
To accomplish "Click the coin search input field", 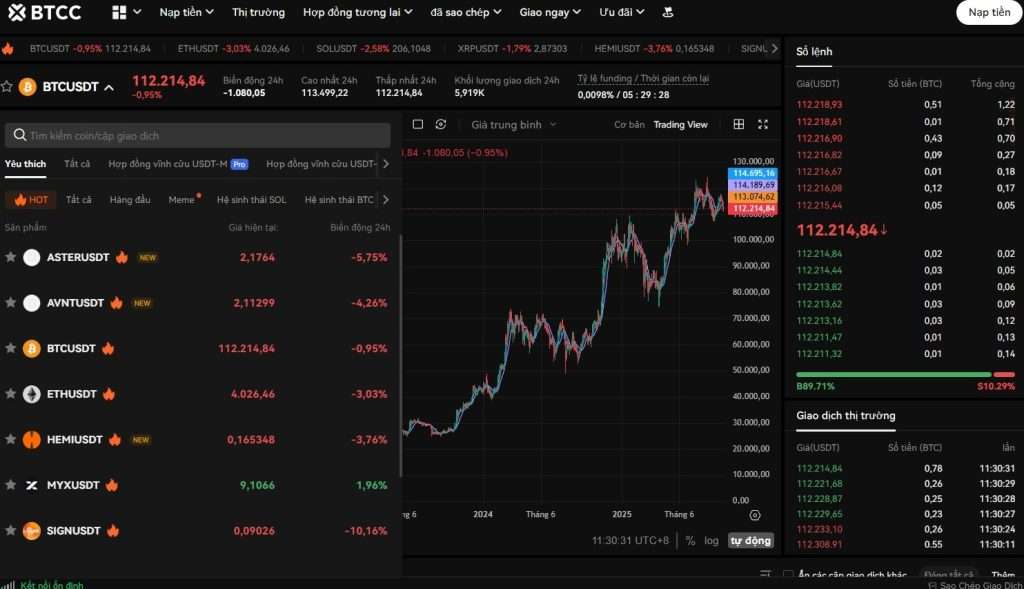I will (x=198, y=135).
